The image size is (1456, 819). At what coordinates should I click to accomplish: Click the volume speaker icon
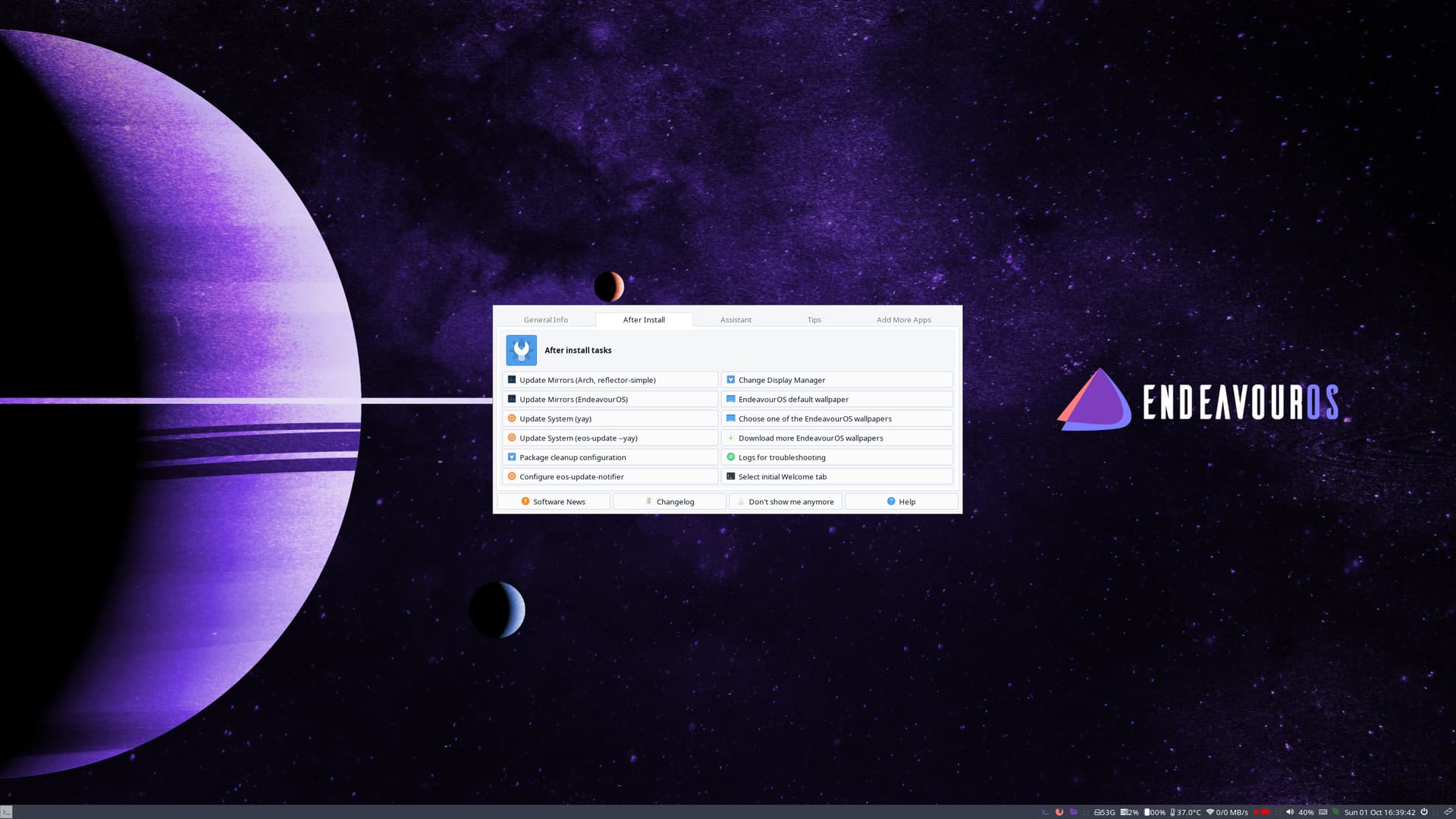point(1290,812)
